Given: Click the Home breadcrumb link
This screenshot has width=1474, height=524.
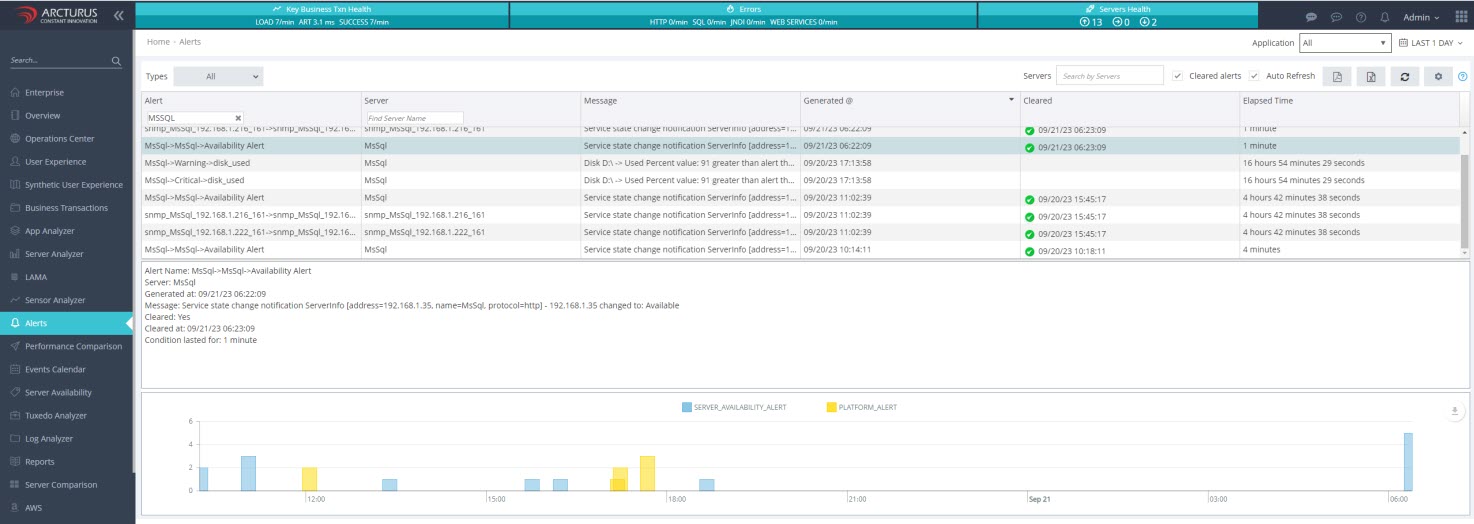Looking at the screenshot, I should 158,42.
